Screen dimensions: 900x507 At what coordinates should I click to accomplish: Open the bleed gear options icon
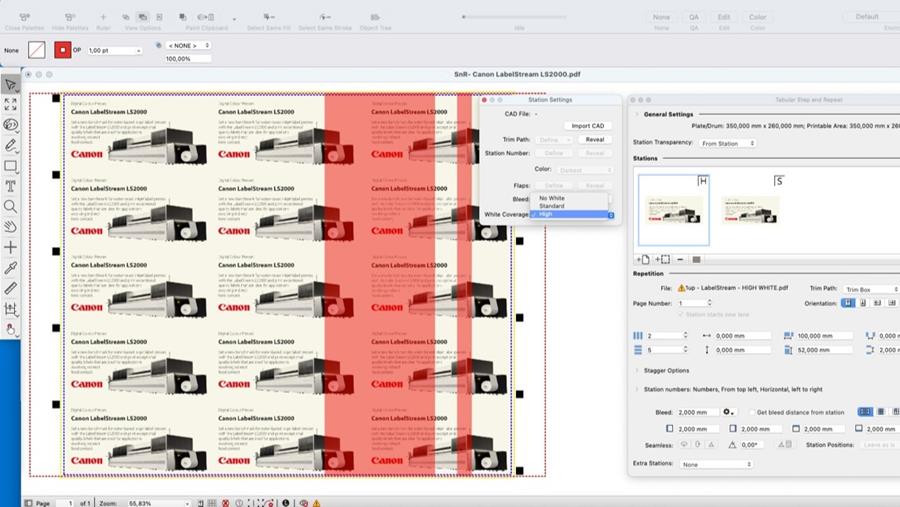pyautogui.click(x=729, y=412)
